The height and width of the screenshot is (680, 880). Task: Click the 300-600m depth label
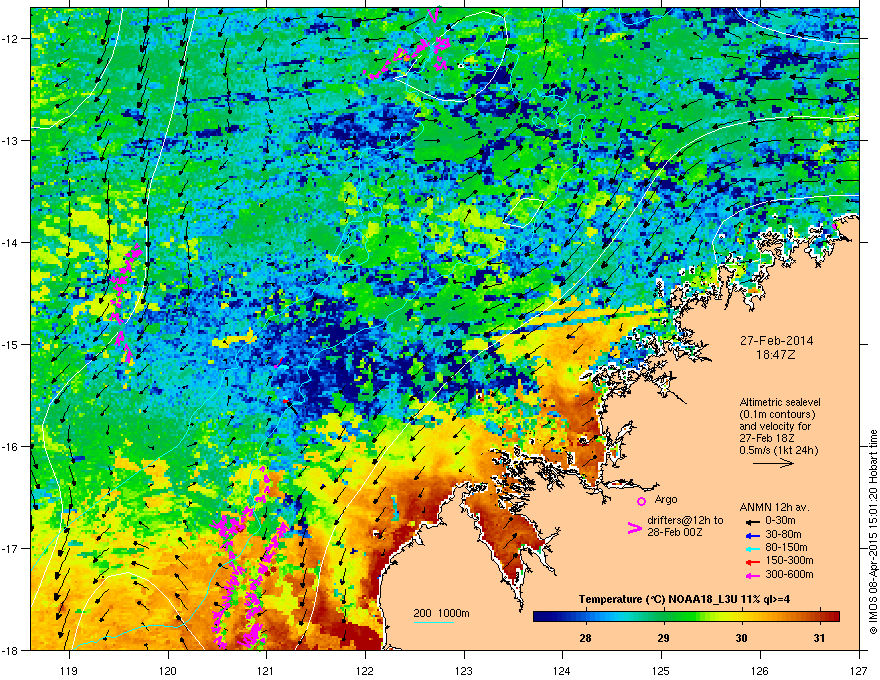click(x=789, y=575)
